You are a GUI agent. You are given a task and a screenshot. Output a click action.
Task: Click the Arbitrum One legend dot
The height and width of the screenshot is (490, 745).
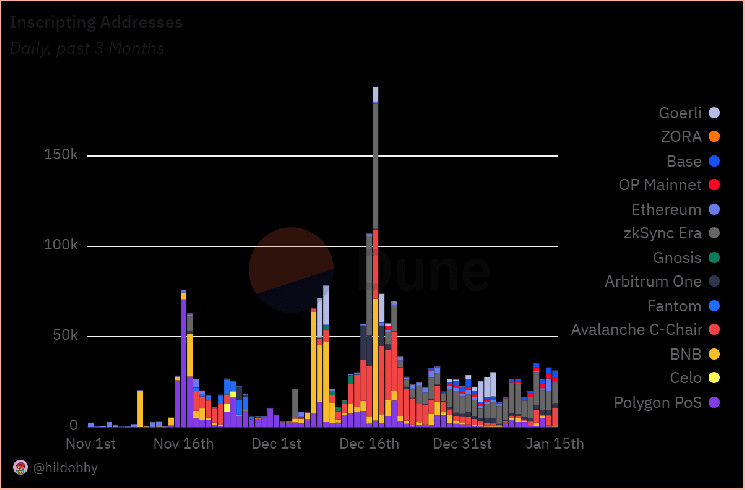[714, 281]
